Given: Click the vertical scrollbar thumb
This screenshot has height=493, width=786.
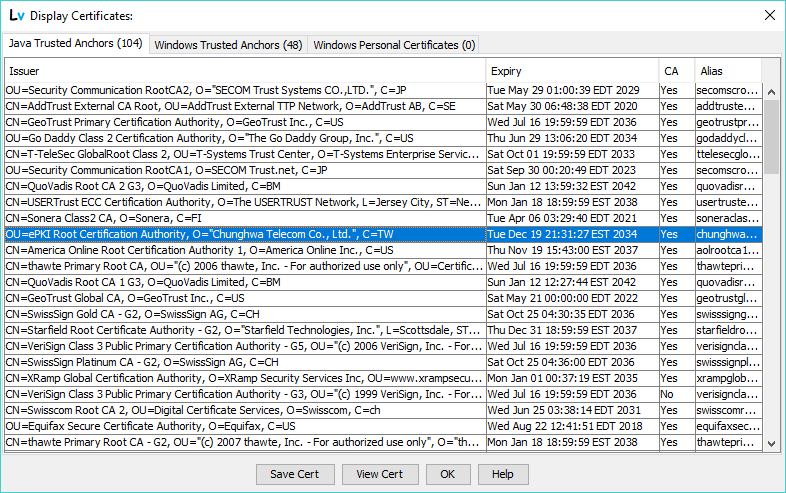Looking at the screenshot, I should click(x=771, y=136).
